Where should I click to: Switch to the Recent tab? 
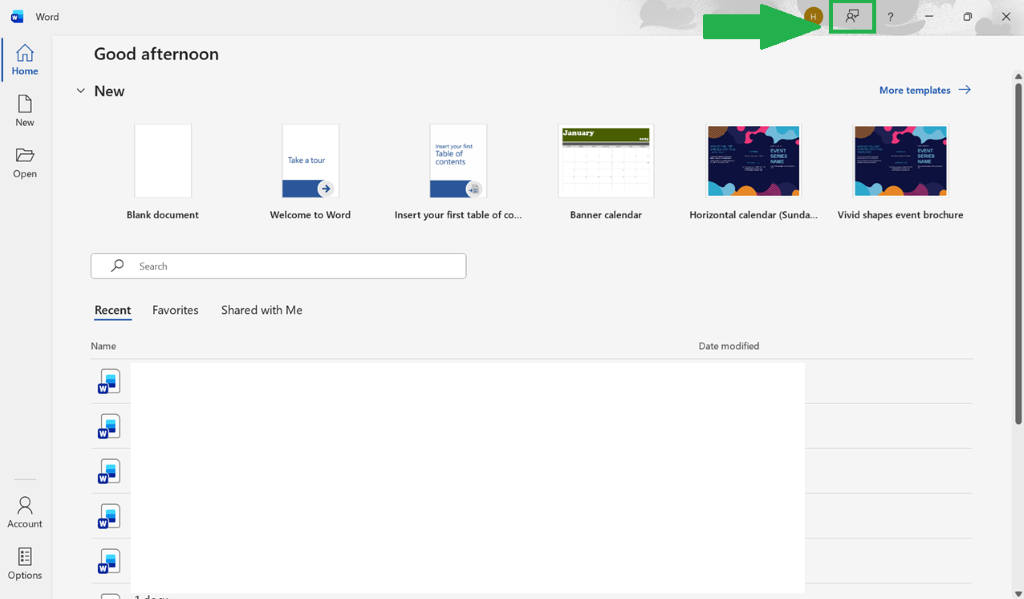(x=112, y=310)
